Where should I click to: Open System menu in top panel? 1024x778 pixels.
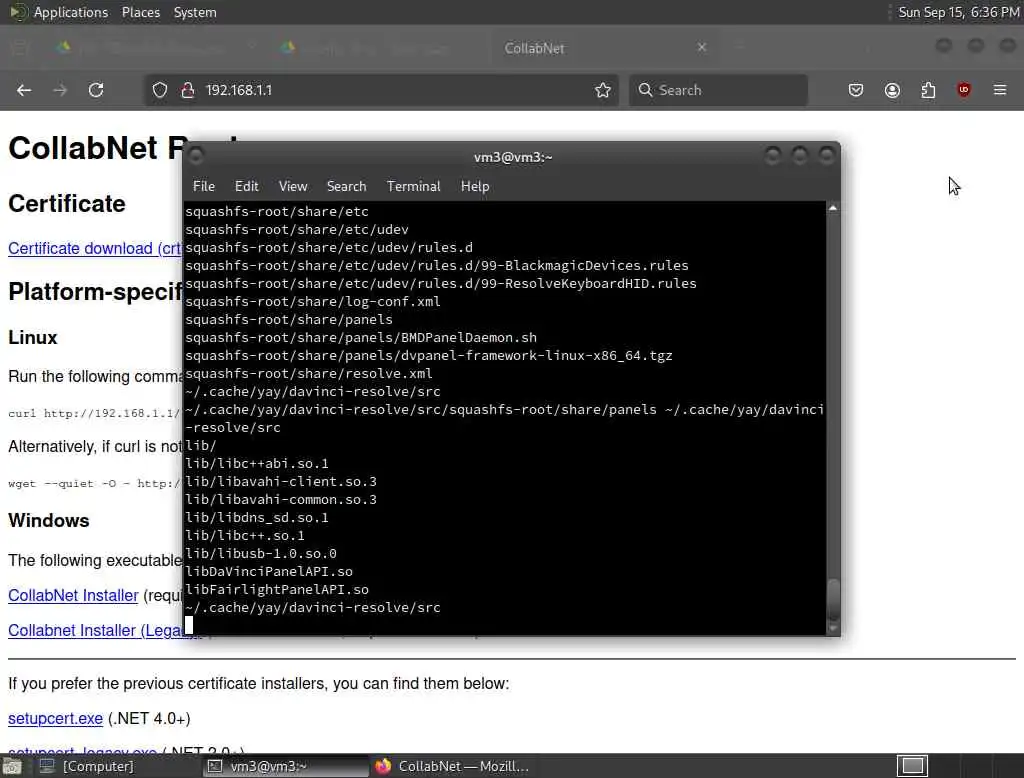click(195, 12)
